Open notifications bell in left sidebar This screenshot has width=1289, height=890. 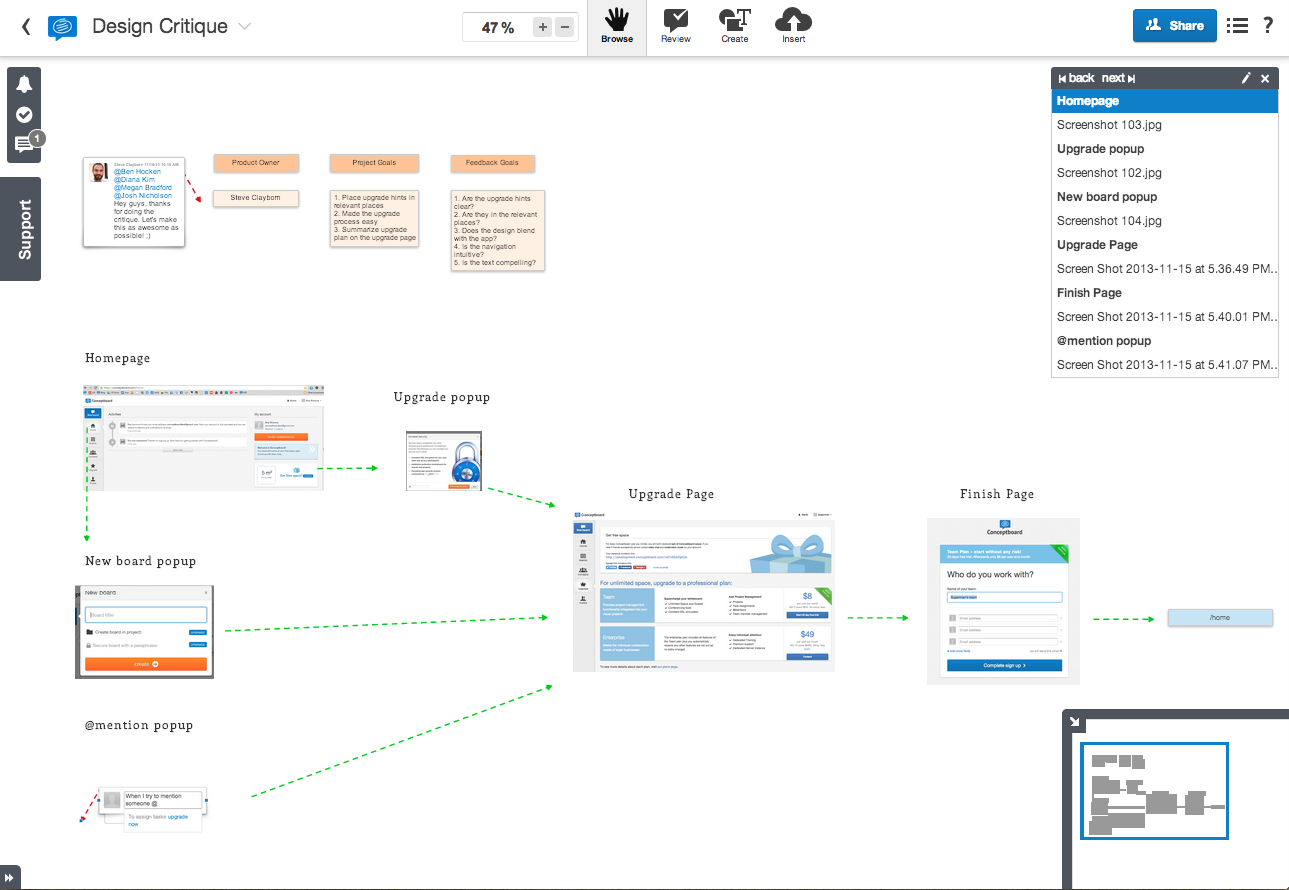pyautogui.click(x=24, y=85)
